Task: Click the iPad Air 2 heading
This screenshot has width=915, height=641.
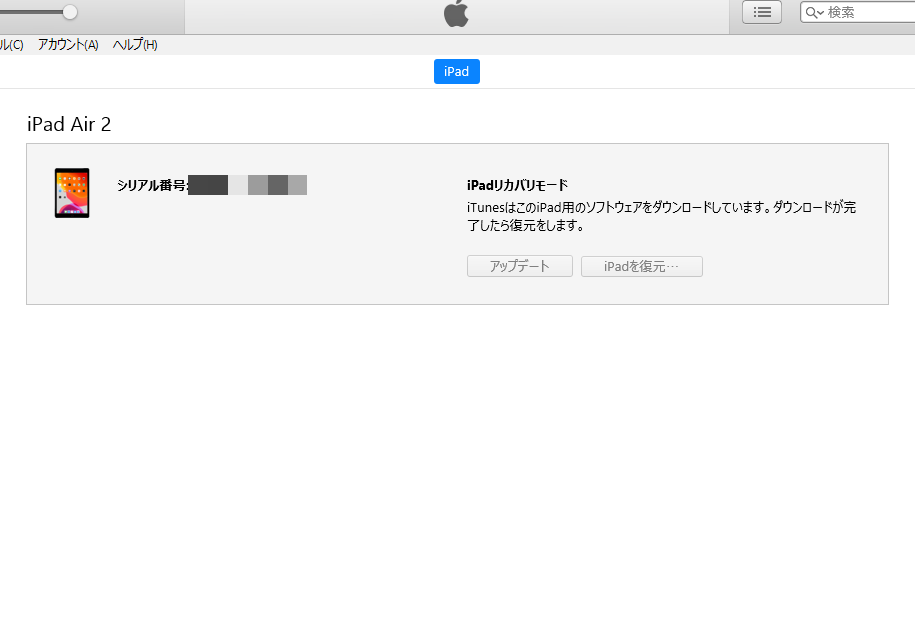Action: coord(69,124)
